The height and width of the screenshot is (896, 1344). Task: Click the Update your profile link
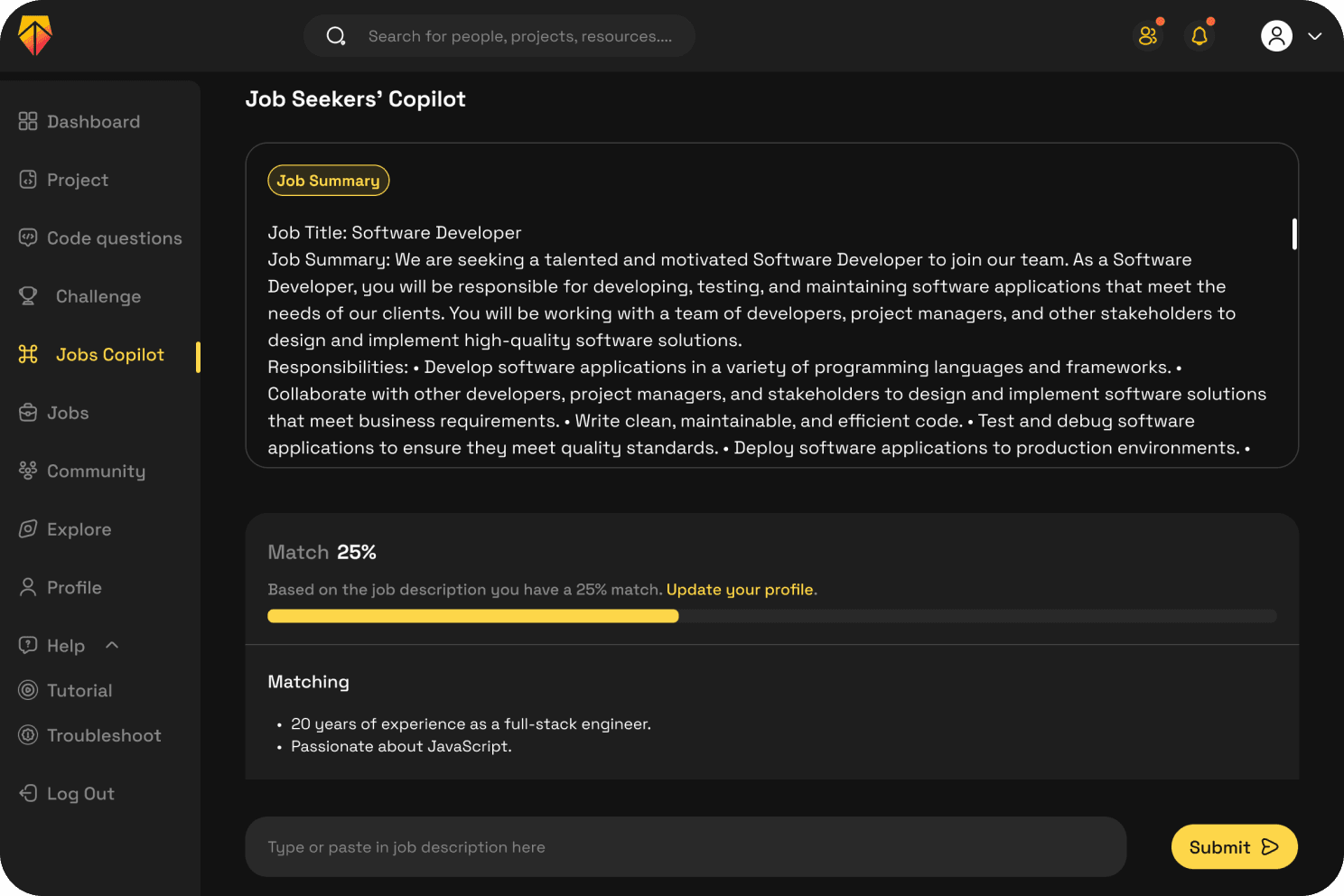(x=741, y=589)
